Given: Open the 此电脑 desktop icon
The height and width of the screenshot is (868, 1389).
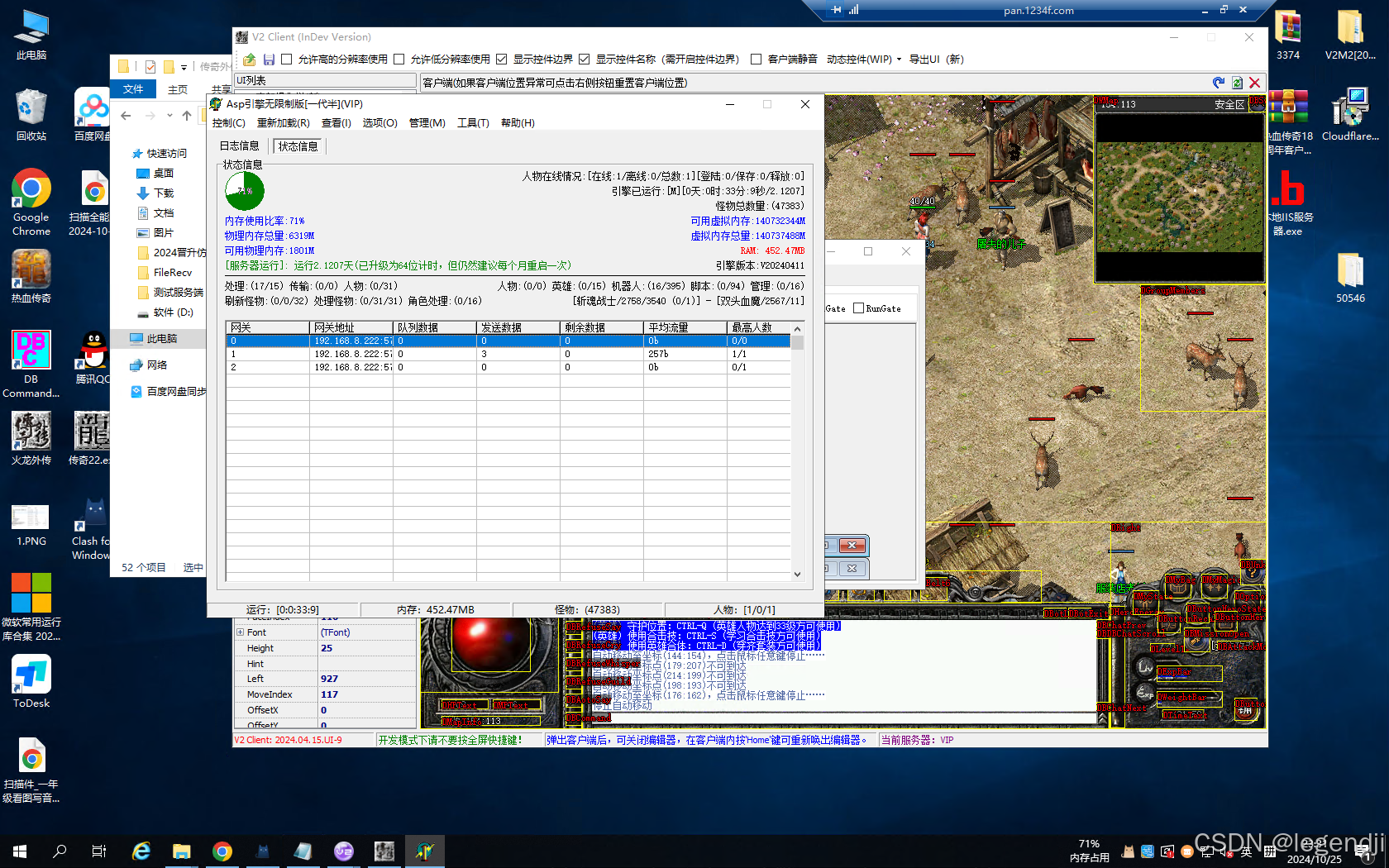Looking at the screenshot, I should pos(31,35).
